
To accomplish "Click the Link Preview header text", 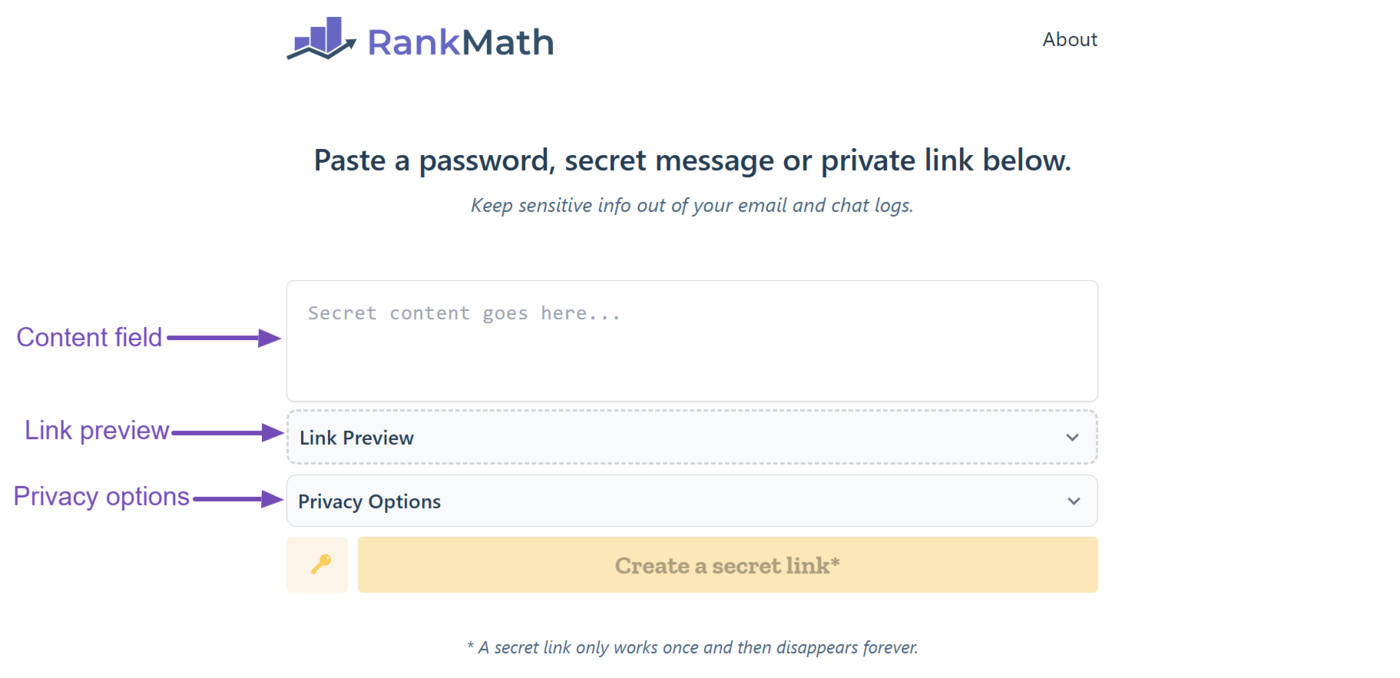I will [x=356, y=437].
